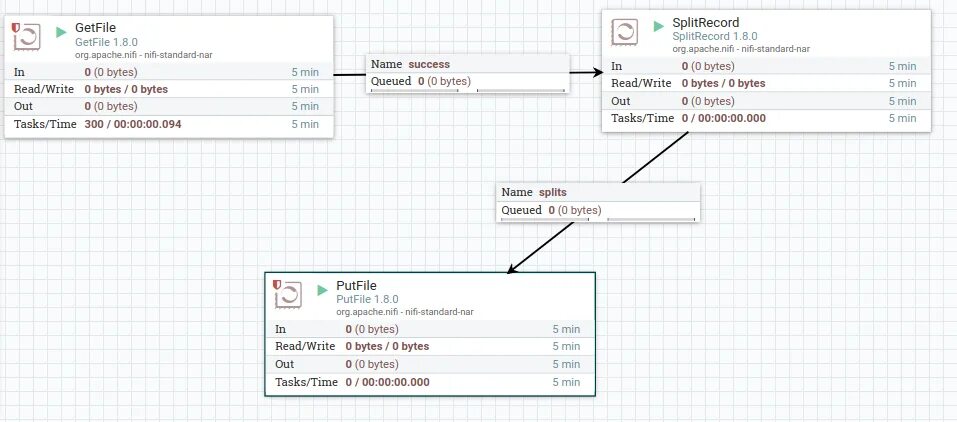Select the GetFile processor title
Viewport: 957px width, 422px height.
point(95,27)
